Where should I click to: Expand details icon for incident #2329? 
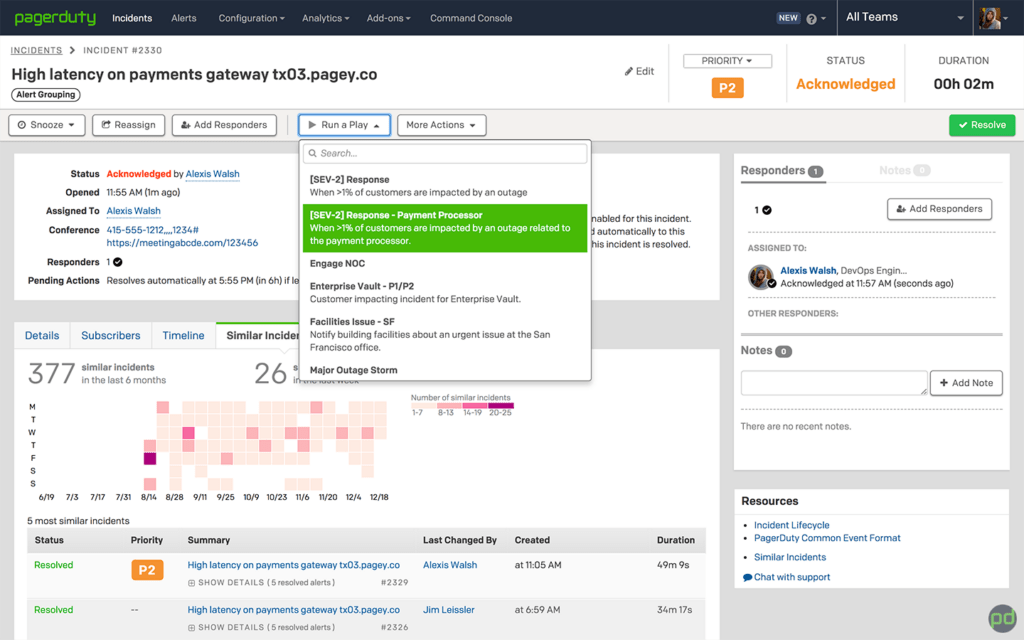191,583
